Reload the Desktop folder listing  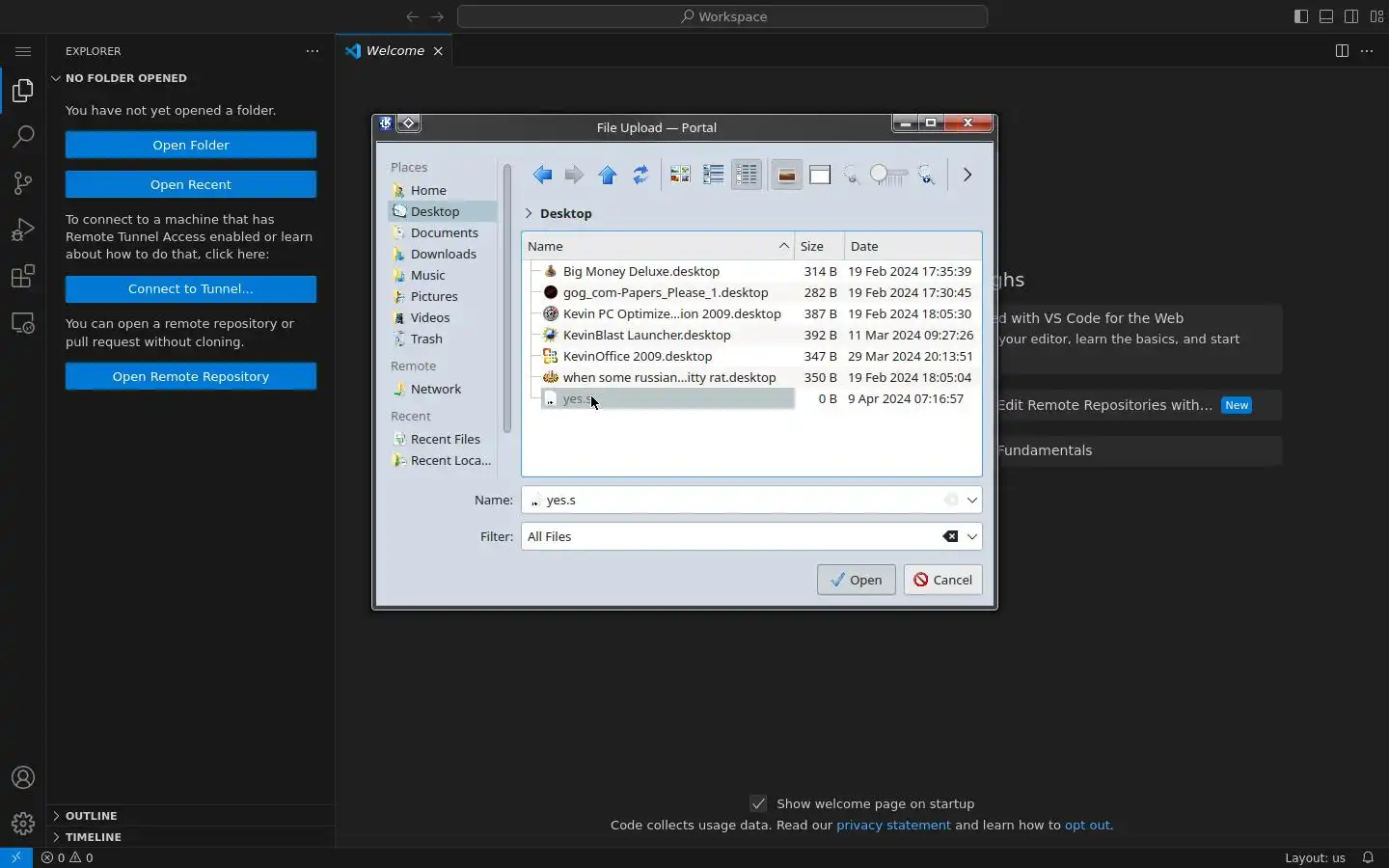(640, 175)
